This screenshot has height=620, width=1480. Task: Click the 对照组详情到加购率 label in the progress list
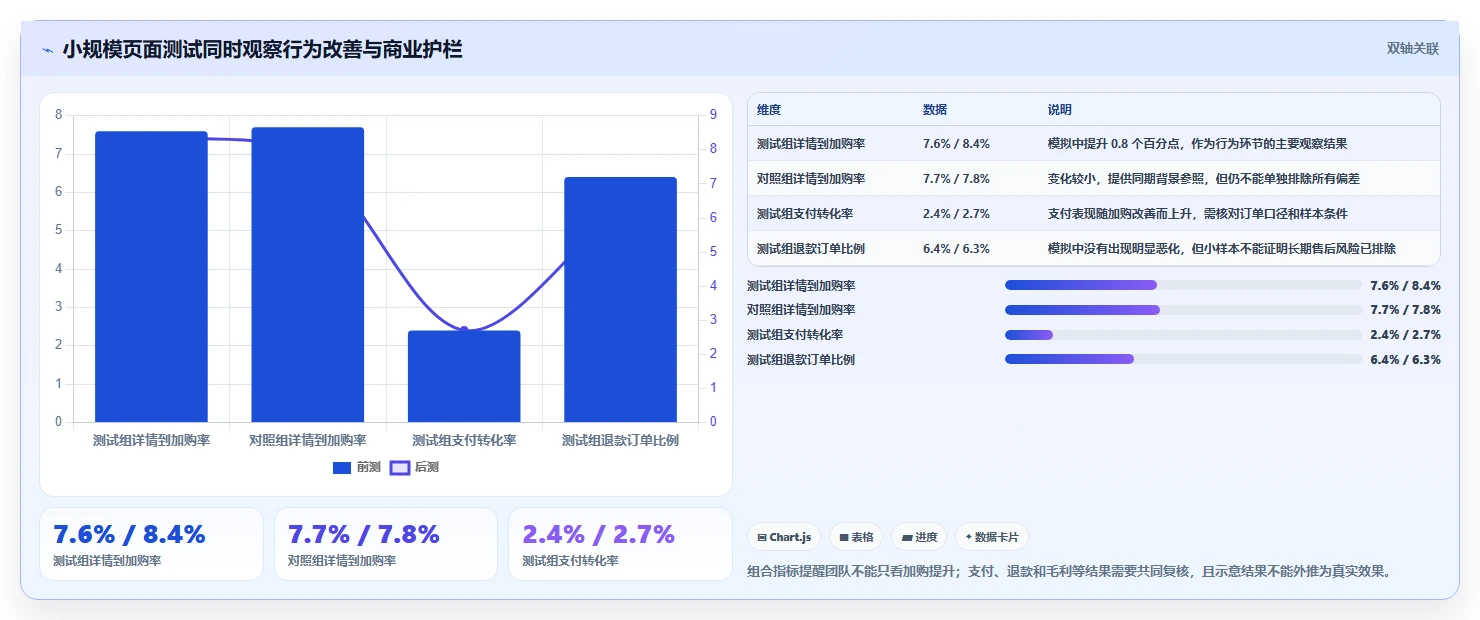[801, 310]
